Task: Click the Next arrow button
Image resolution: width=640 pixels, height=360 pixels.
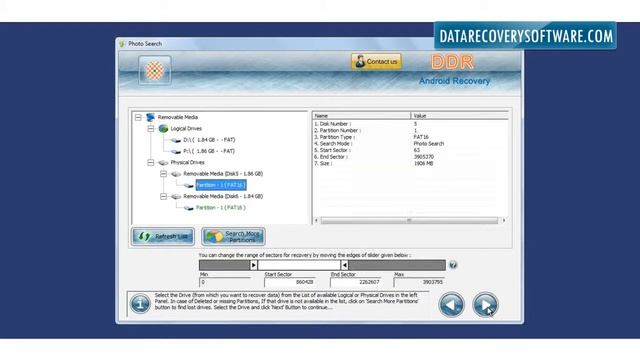Action: pos(485,304)
